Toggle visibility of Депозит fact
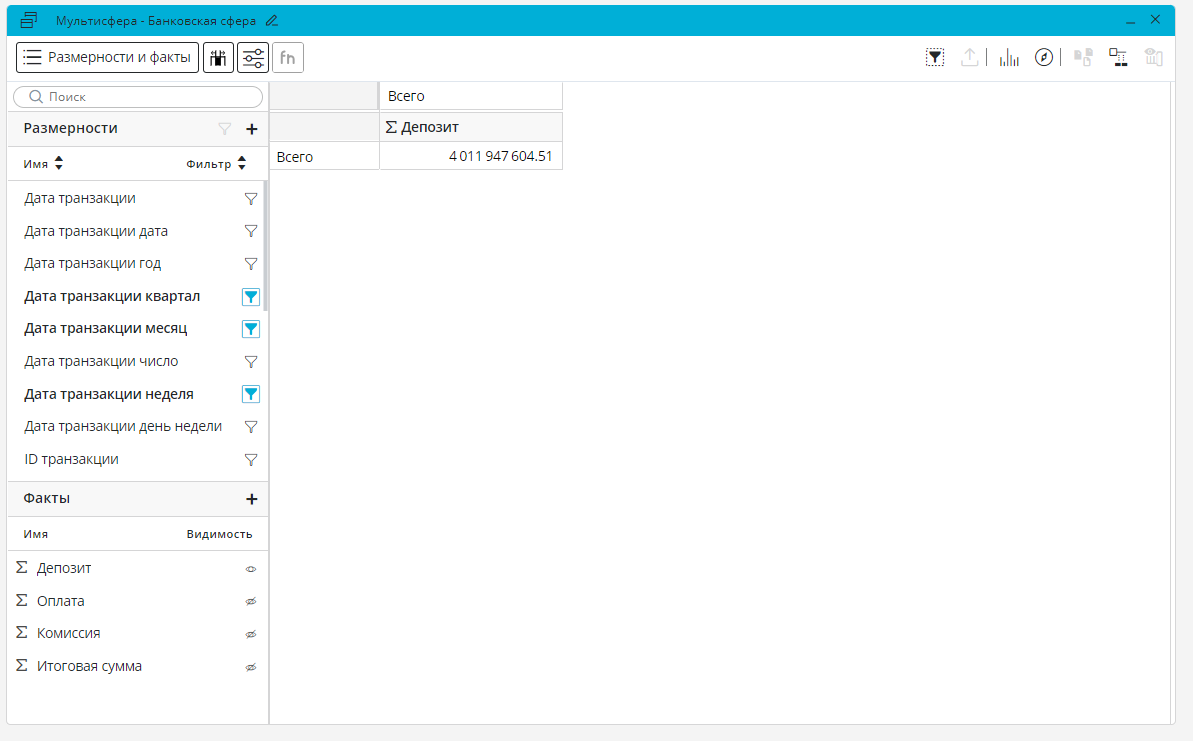This screenshot has height=741, width=1193. pyautogui.click(x=251, y=569)
